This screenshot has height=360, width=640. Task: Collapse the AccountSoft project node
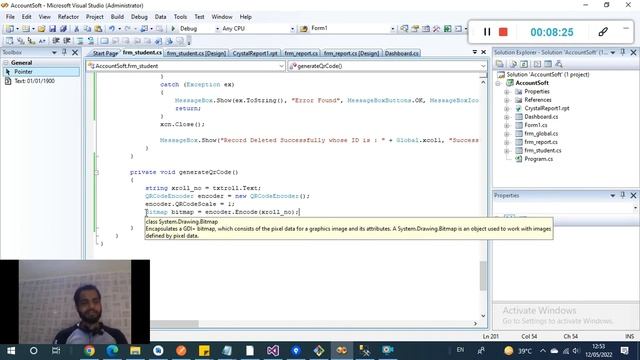498,83
